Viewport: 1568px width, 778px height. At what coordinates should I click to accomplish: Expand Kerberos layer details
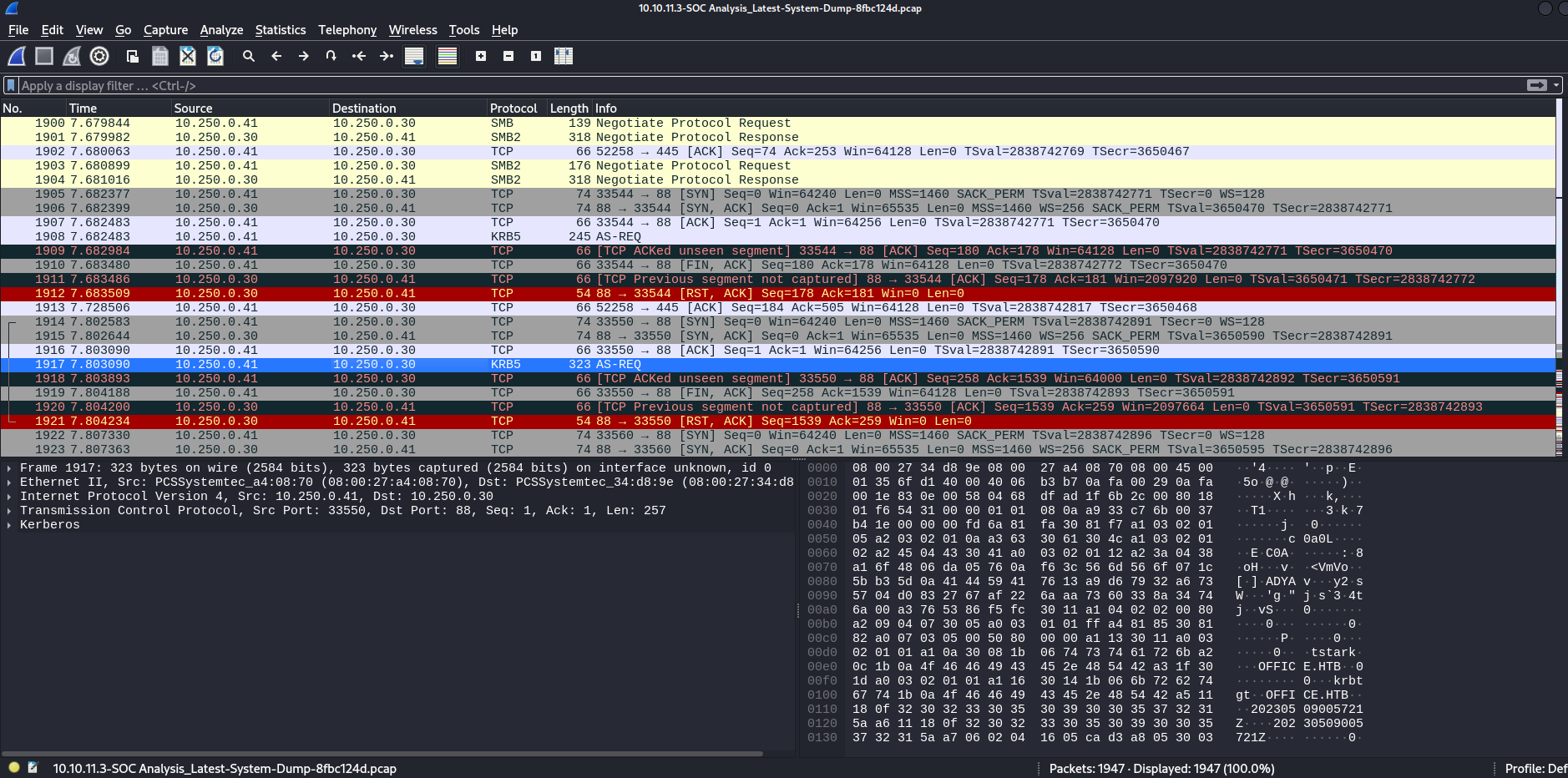coord(8,525)
